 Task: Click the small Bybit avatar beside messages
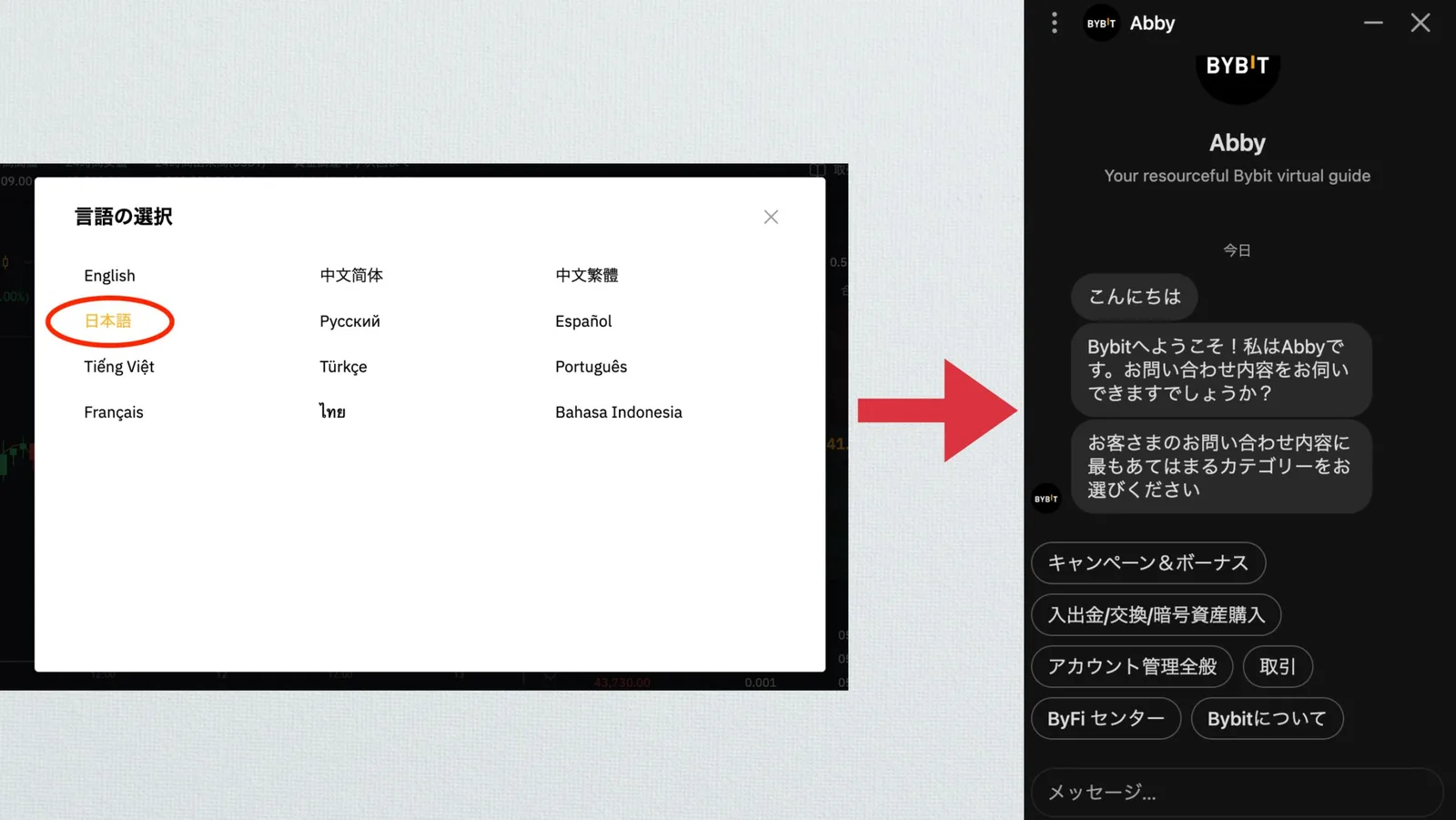(1046, 499)
